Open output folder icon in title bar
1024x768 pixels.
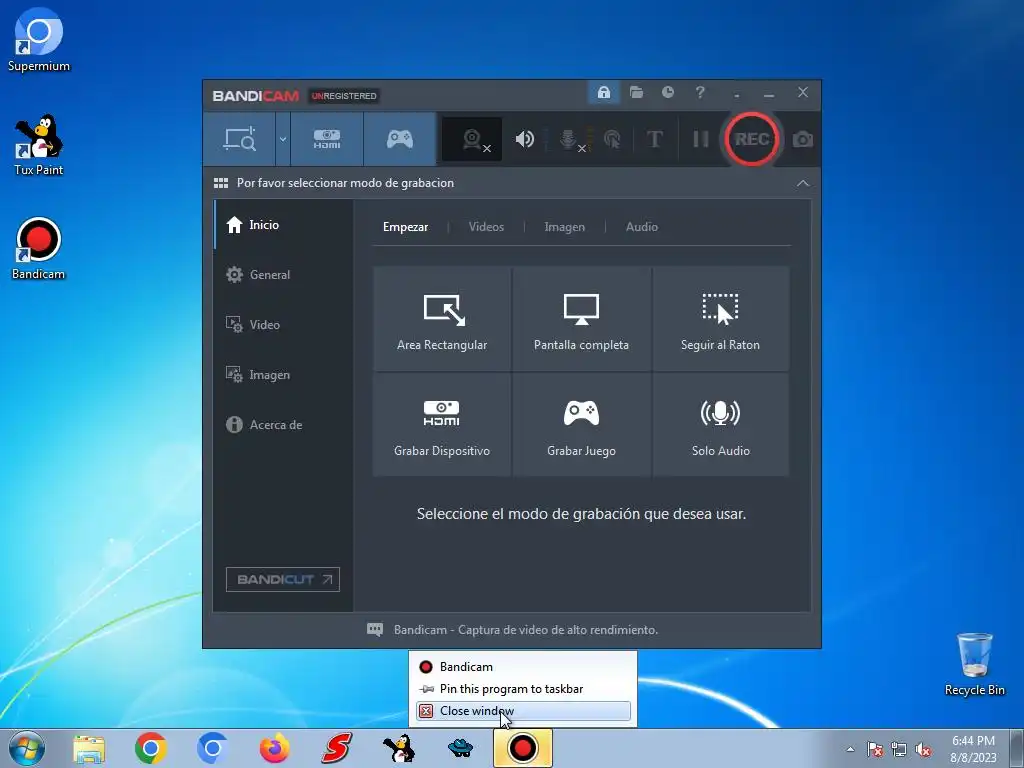636,92
